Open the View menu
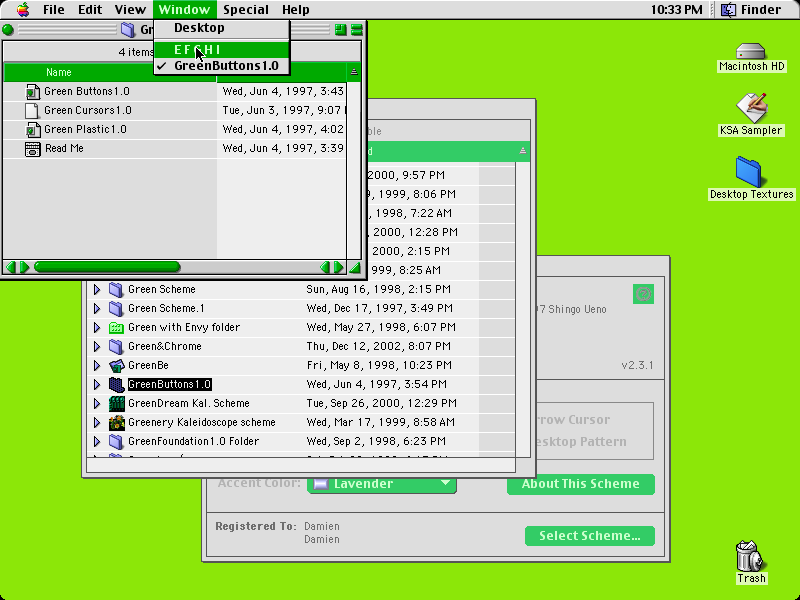This screenshot has width=800, height=600. coord(130,10)
